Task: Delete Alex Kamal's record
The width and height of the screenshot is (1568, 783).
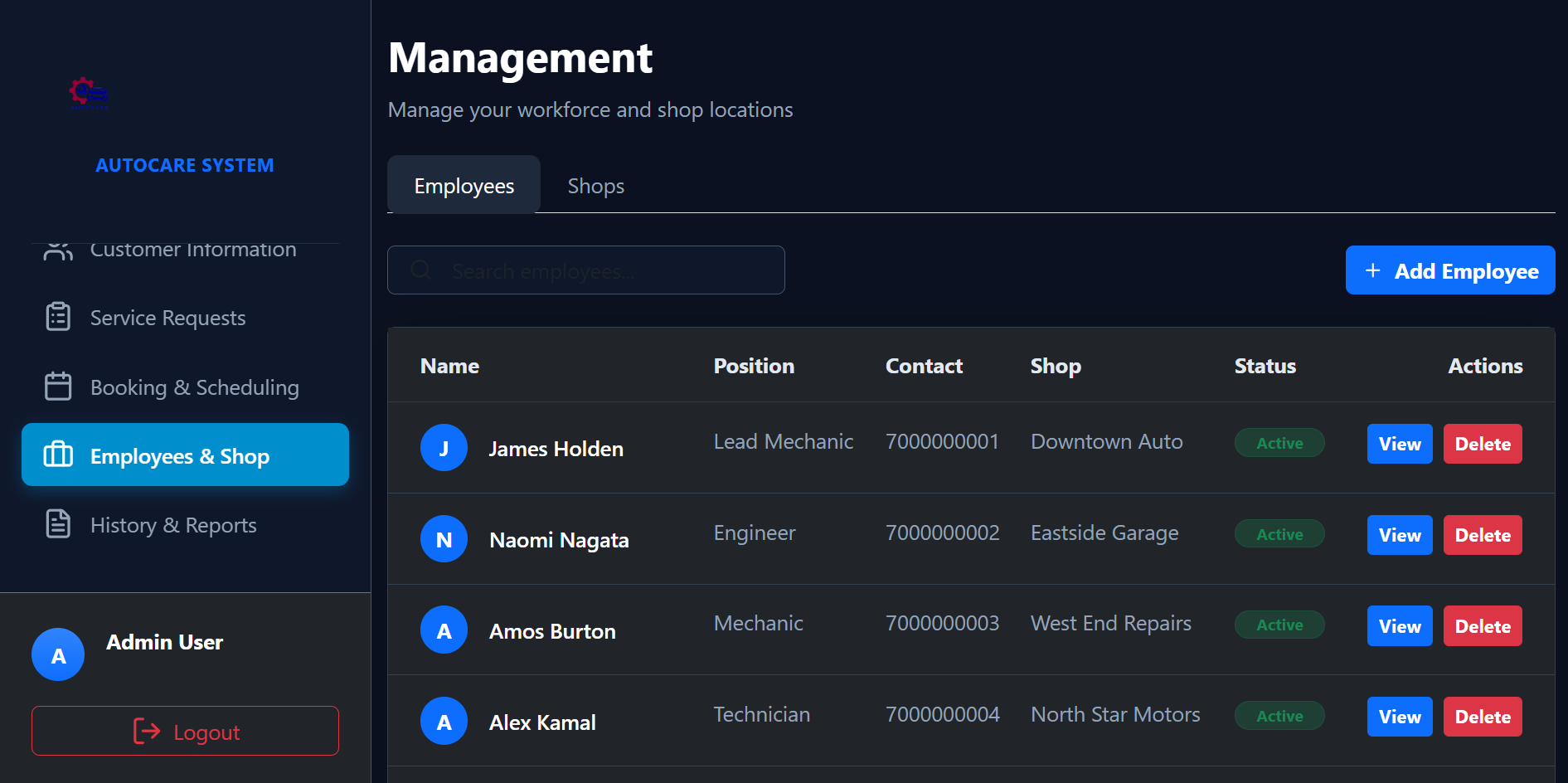Action: click(1483, 717)
